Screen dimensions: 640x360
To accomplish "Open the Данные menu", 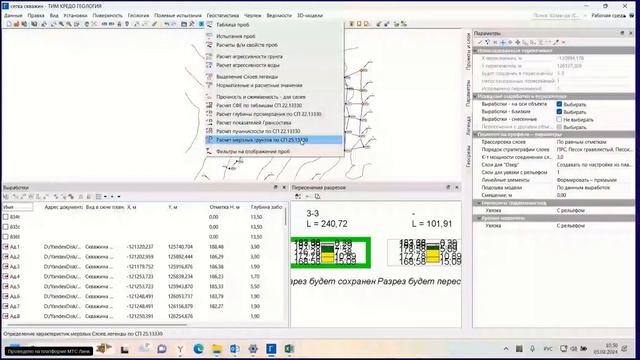I will pyautogui.click(x=13, y=16).
